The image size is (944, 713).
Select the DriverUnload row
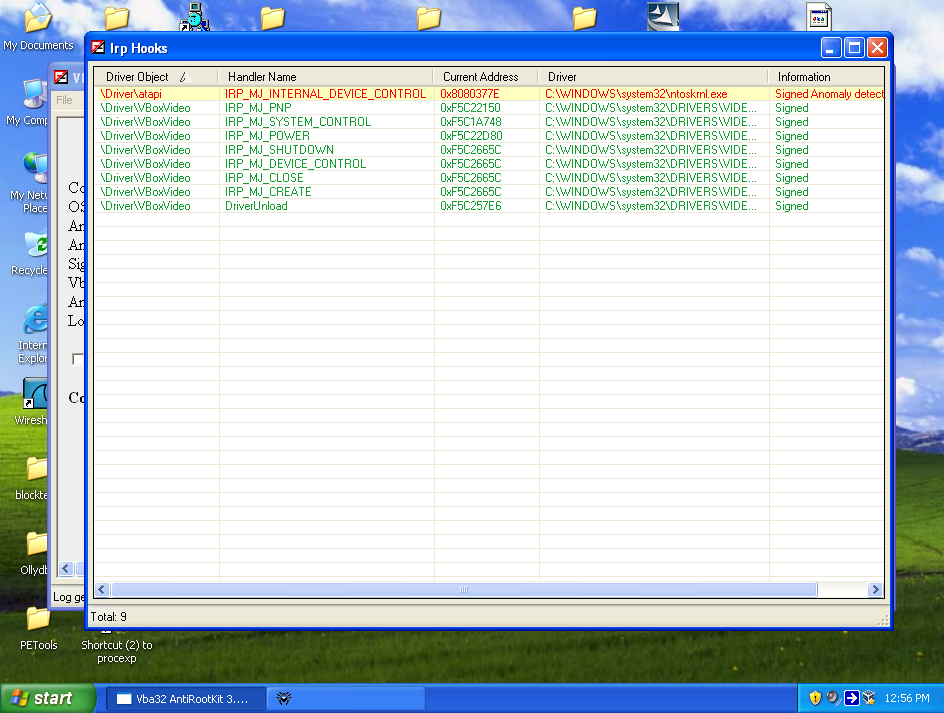489,206
